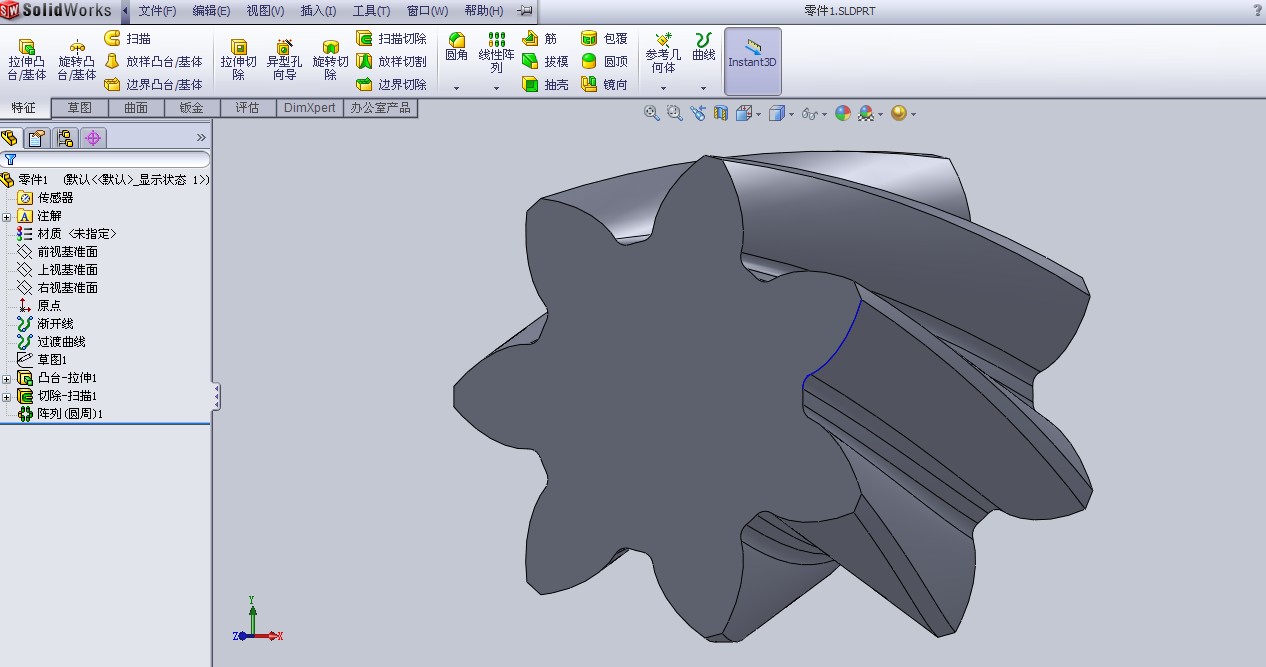This screenshot has width=1266, height=667.
Task: Choose the 拉伸切除 extruded cut tool
Action: click(x=239, y=59)
